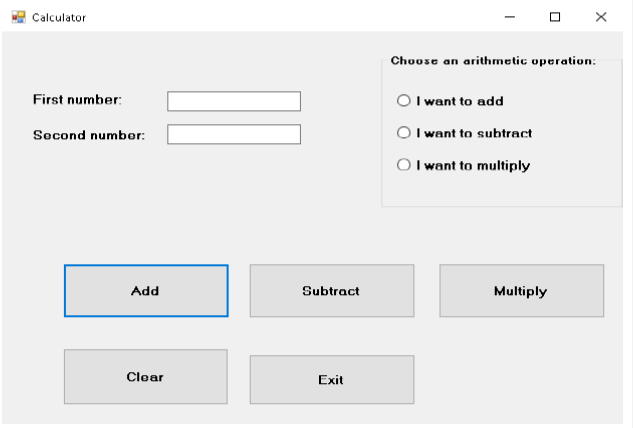The width and height of the screenshot is (633, 428).
Task: Click the Subtract button
Action: [332, 291]
